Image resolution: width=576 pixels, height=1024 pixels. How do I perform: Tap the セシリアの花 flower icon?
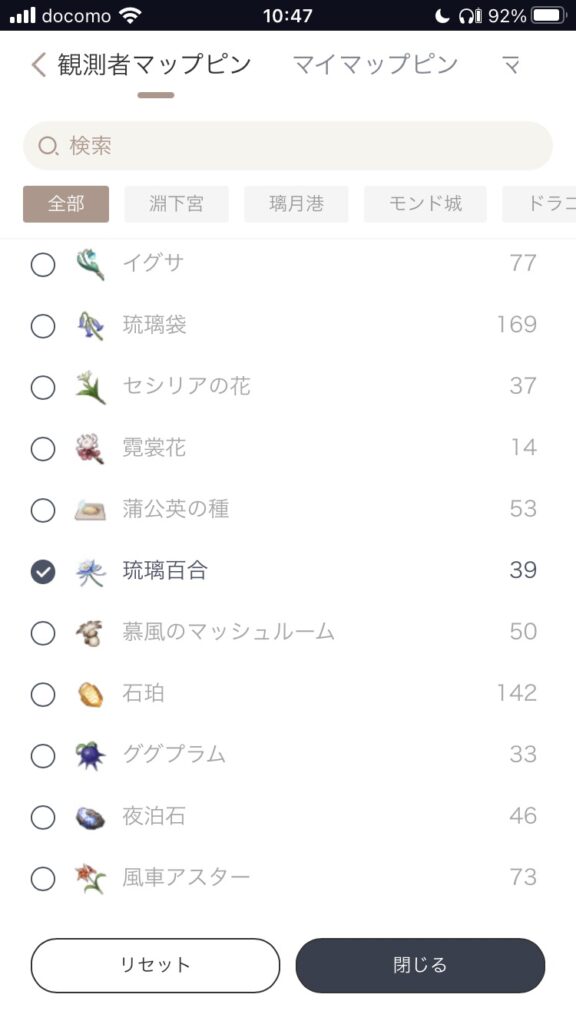(x=90, y=387)
